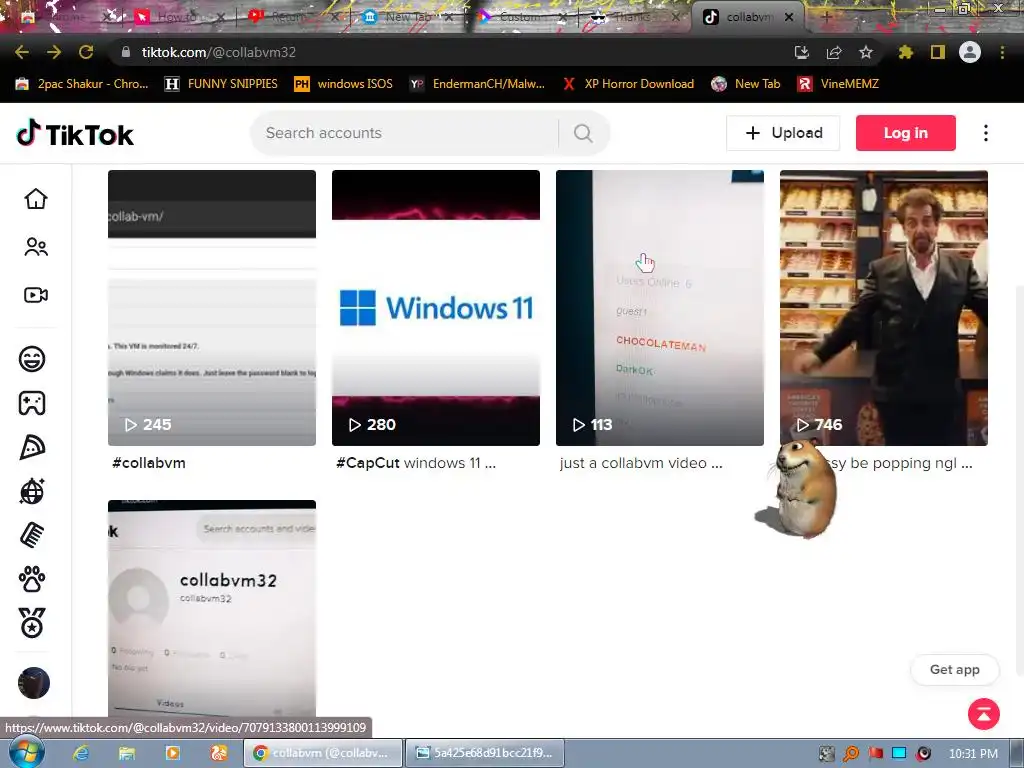Open the New Tab bookmark
Screen dimensions: 1024x768
(746, 84)
